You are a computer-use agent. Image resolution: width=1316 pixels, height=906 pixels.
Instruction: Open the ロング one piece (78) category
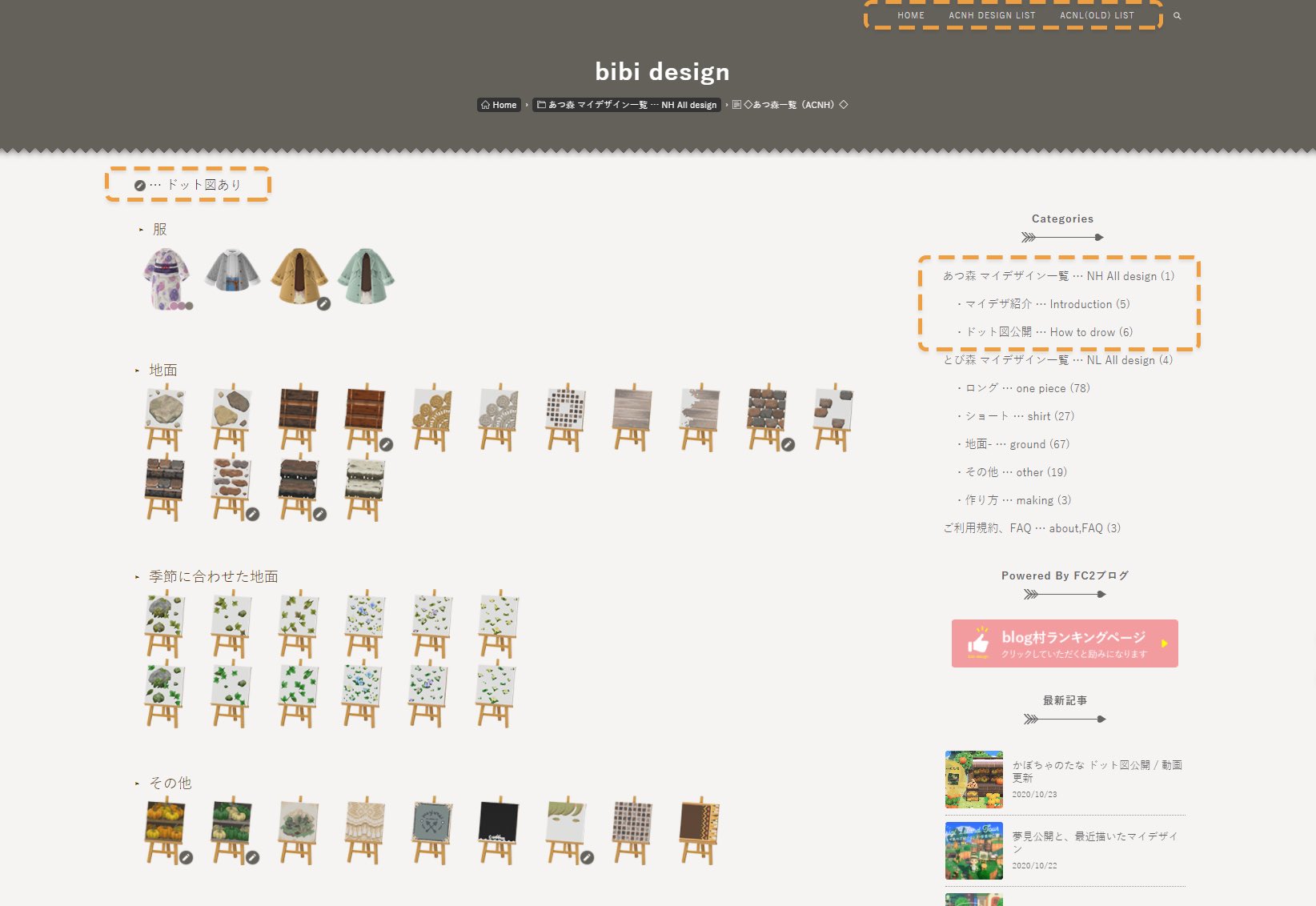1024,388
